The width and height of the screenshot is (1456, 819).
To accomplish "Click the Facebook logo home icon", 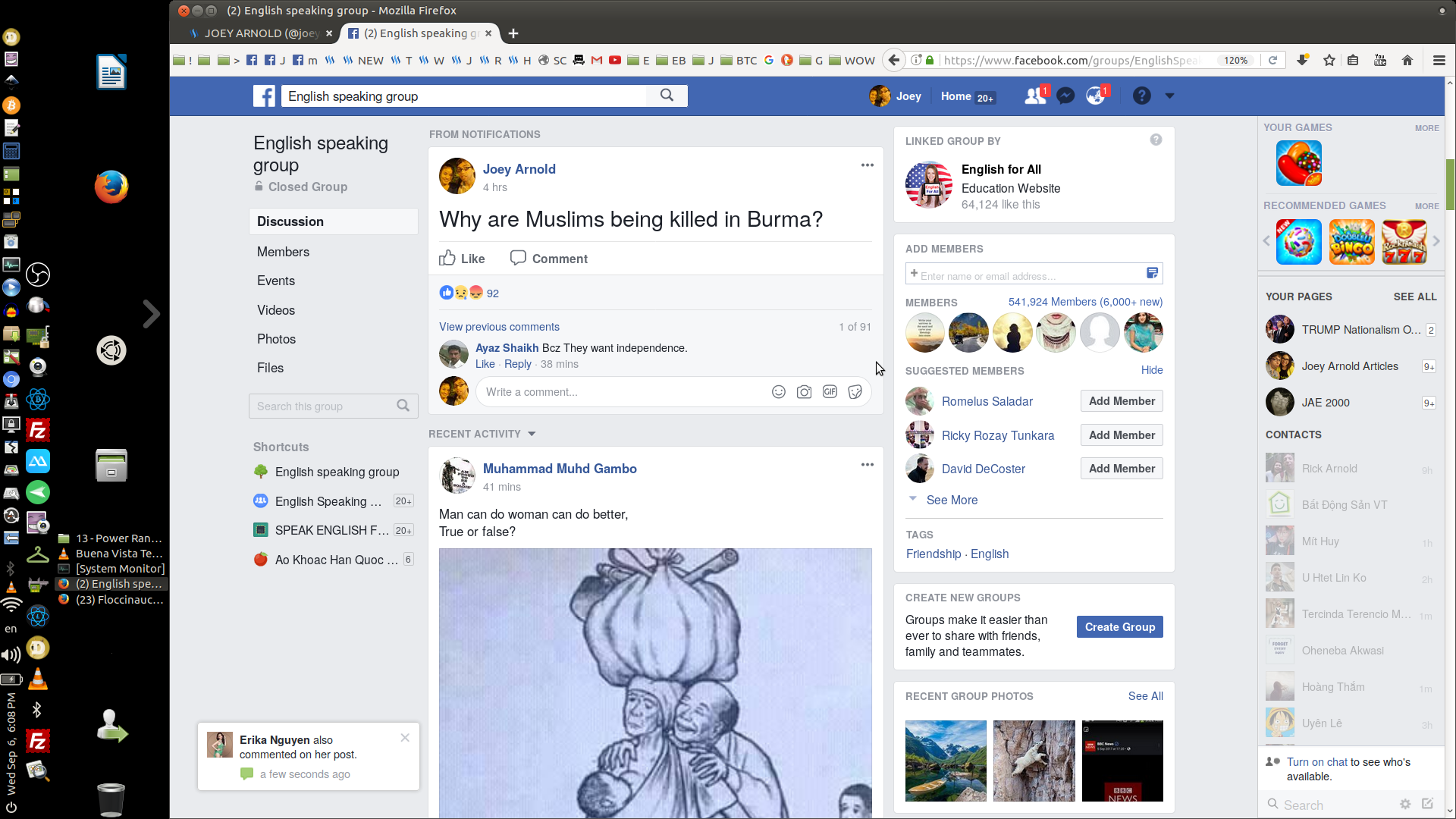I will click(264, 96).
